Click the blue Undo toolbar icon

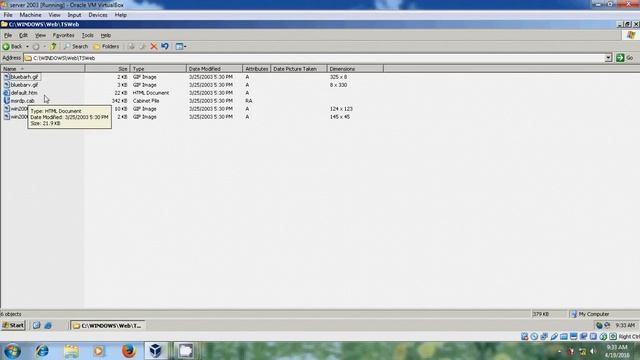pyautogui.click(x=165, y=47)
